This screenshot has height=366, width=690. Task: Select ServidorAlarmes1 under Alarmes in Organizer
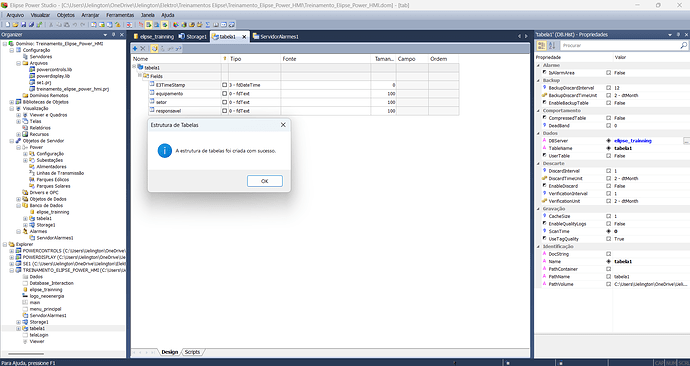click(55, 238)
